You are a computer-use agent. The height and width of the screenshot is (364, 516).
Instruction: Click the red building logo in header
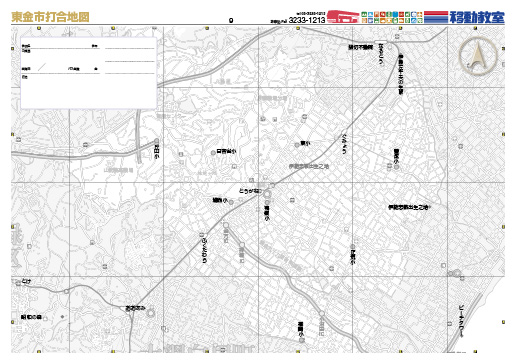pyautogui.click(x=343, y=16)
